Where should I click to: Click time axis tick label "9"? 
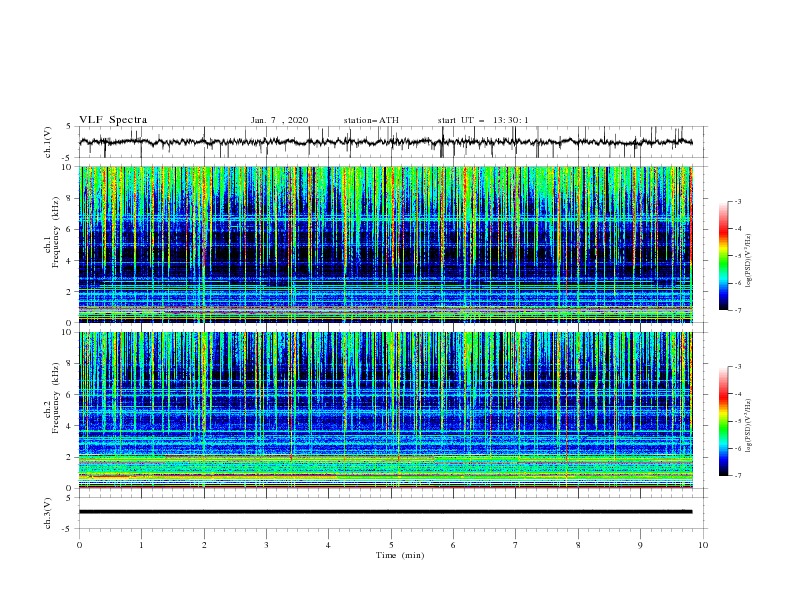point(640,545)
